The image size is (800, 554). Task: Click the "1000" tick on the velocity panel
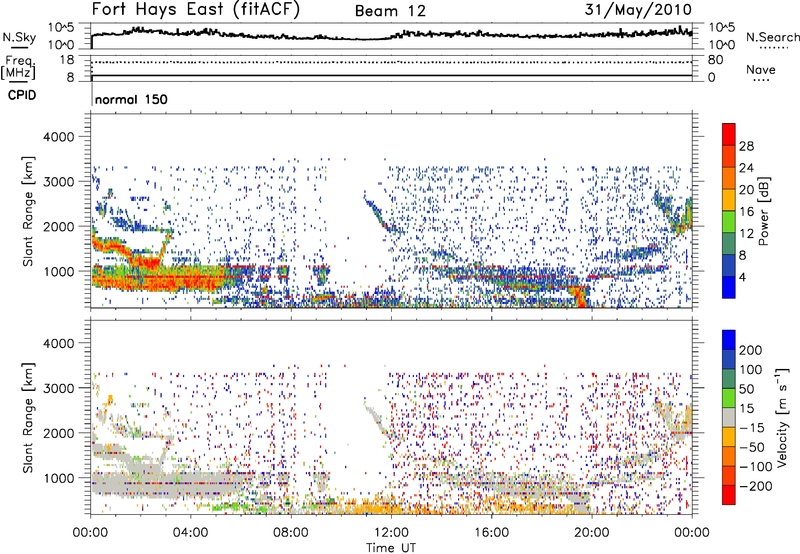[59, 478]
